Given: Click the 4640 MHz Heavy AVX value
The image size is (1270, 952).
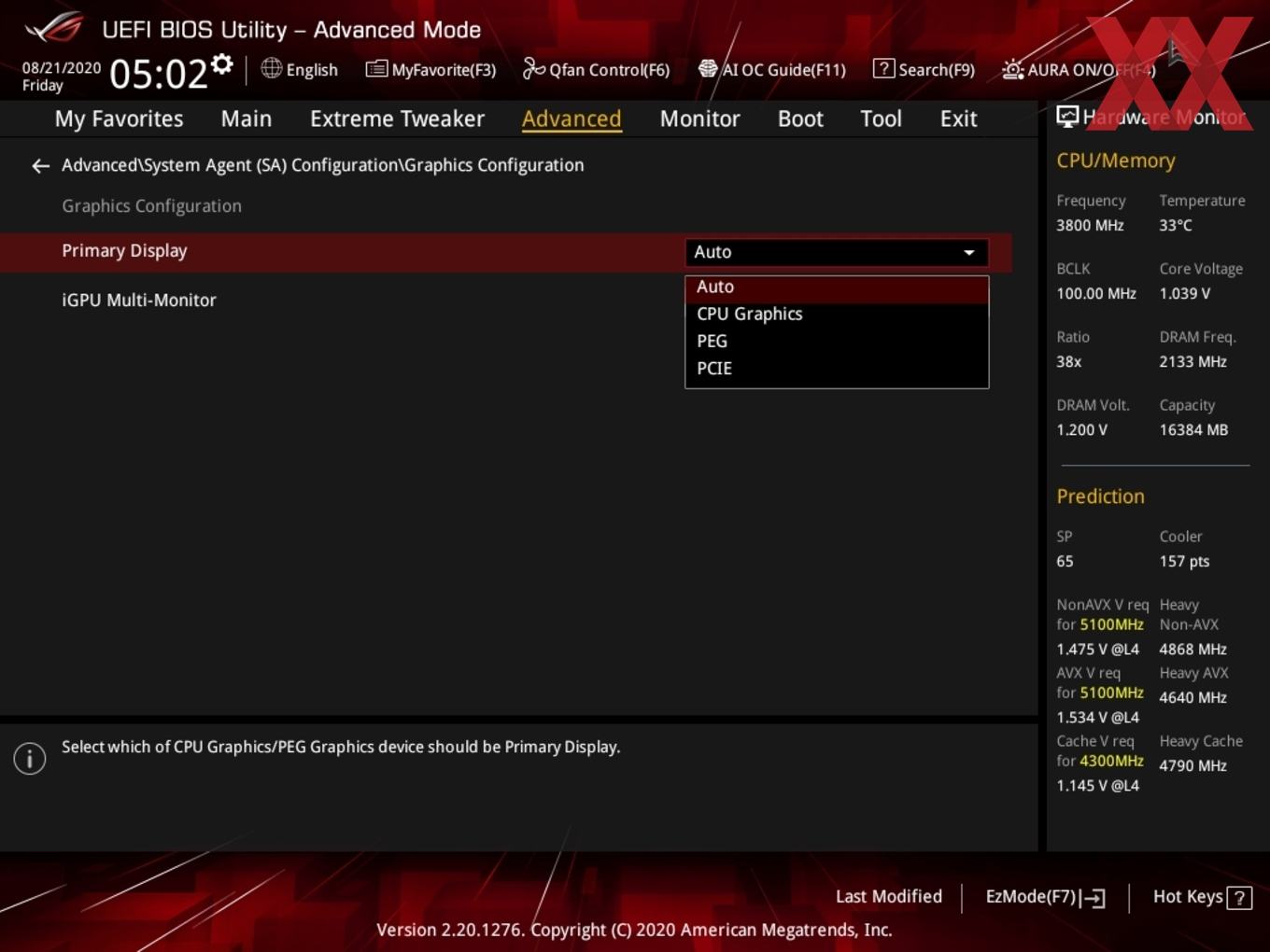Looking at the screenshot, I should 1192,698.
